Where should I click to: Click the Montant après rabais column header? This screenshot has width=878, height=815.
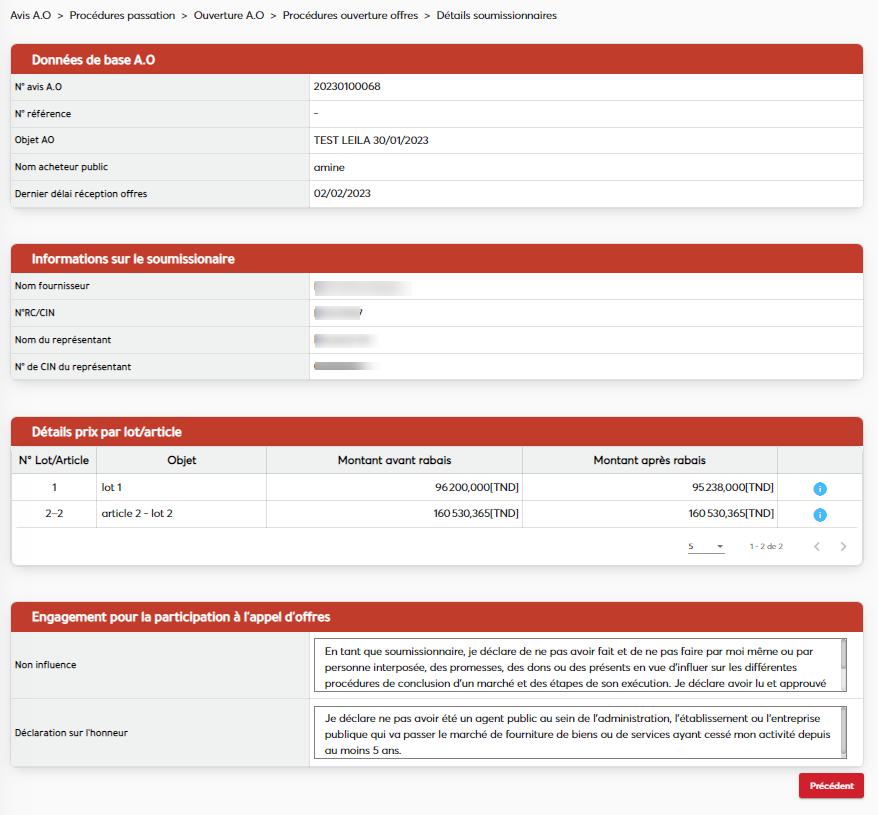point(649,460)
